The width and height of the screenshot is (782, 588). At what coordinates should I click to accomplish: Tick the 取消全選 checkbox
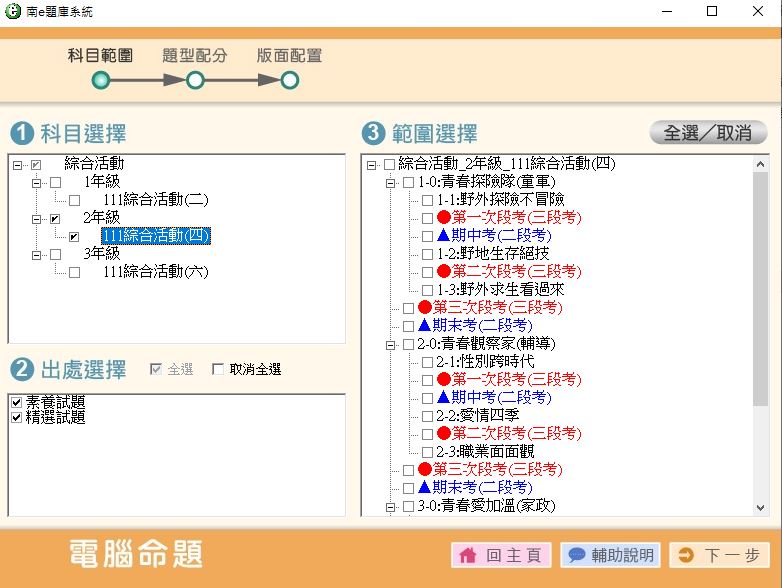[217, 369]
